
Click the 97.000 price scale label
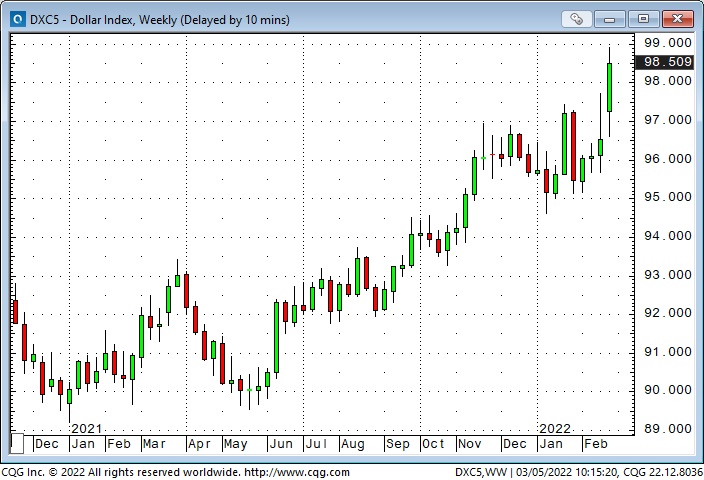tap(668, 120)
